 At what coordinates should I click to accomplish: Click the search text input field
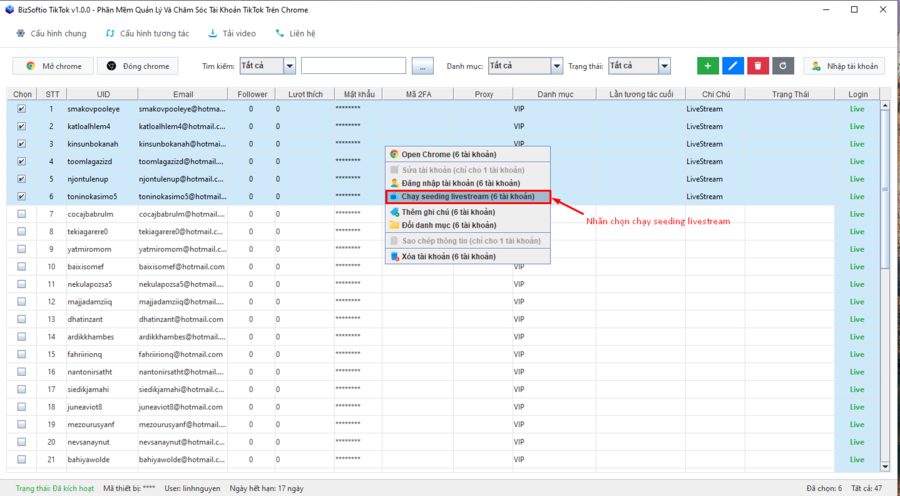[x=353, y=66]
